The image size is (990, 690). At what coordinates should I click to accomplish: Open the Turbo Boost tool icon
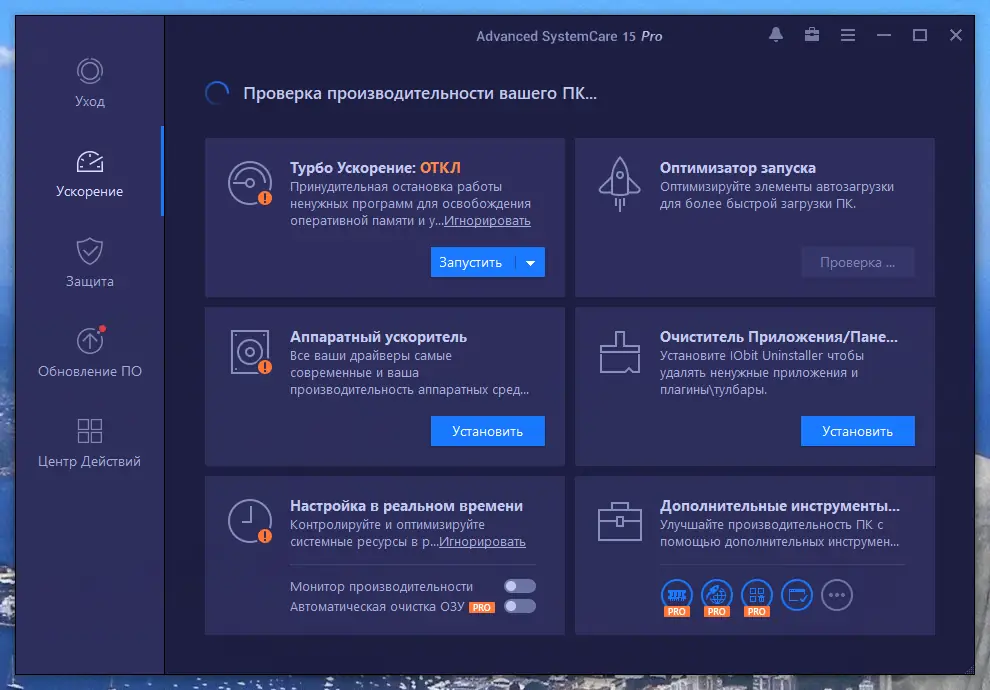pyautogui.click(x=249, y=184)
